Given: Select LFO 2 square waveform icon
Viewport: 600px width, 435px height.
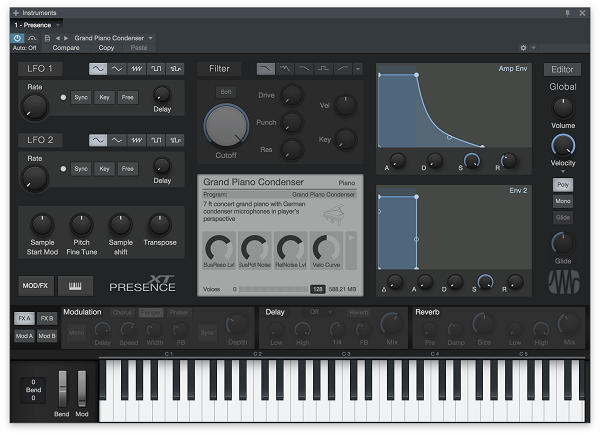Looking at the screenshot, I should pos(156,140).
